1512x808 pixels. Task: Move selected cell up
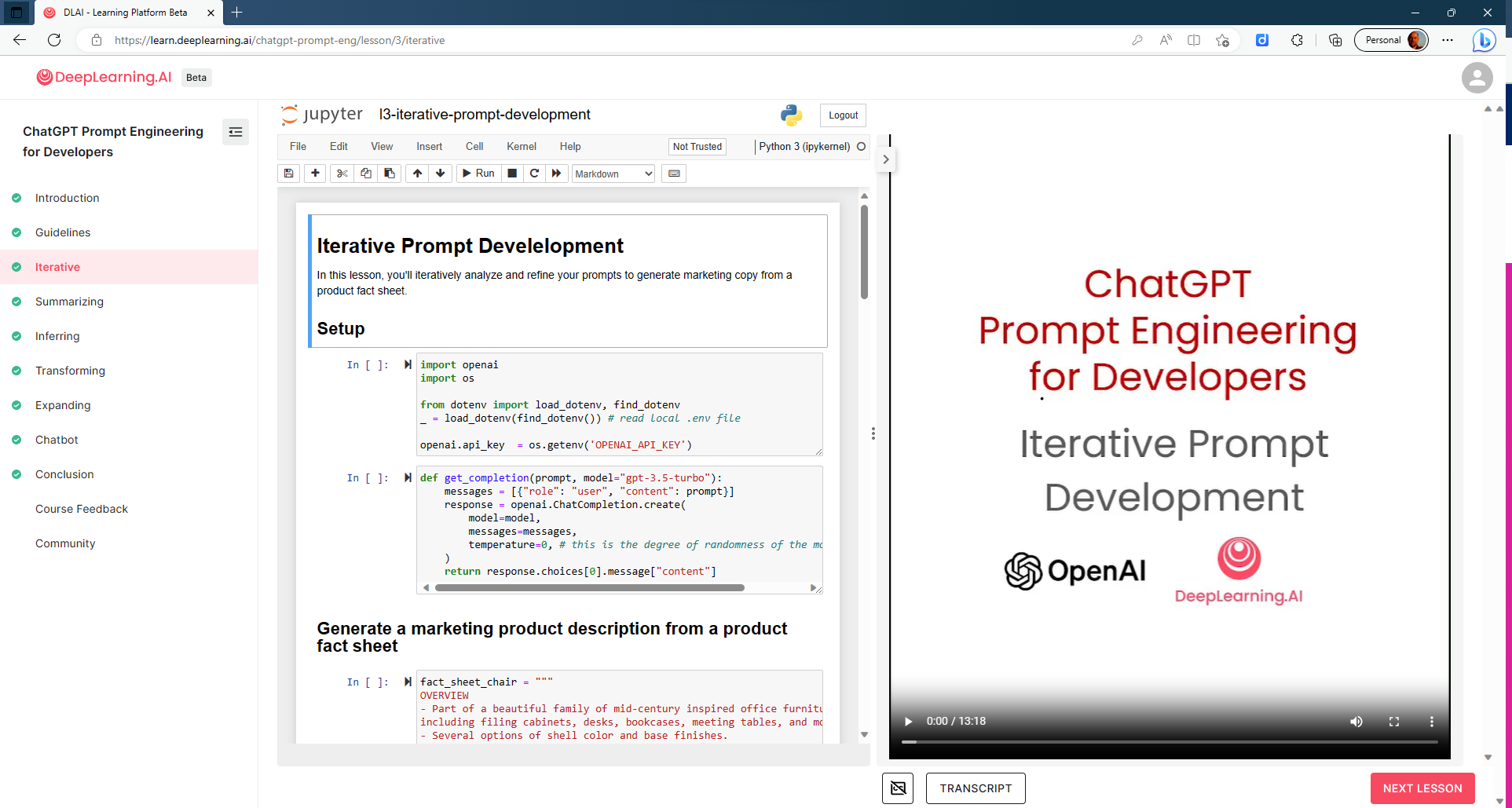417,174
